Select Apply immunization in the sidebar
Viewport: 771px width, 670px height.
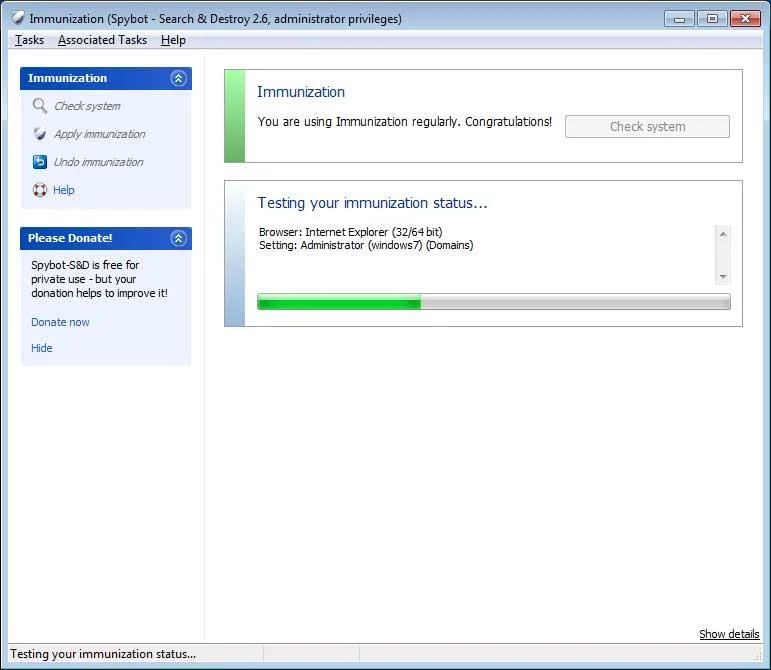pyautogui.click(x=100, y=134)
